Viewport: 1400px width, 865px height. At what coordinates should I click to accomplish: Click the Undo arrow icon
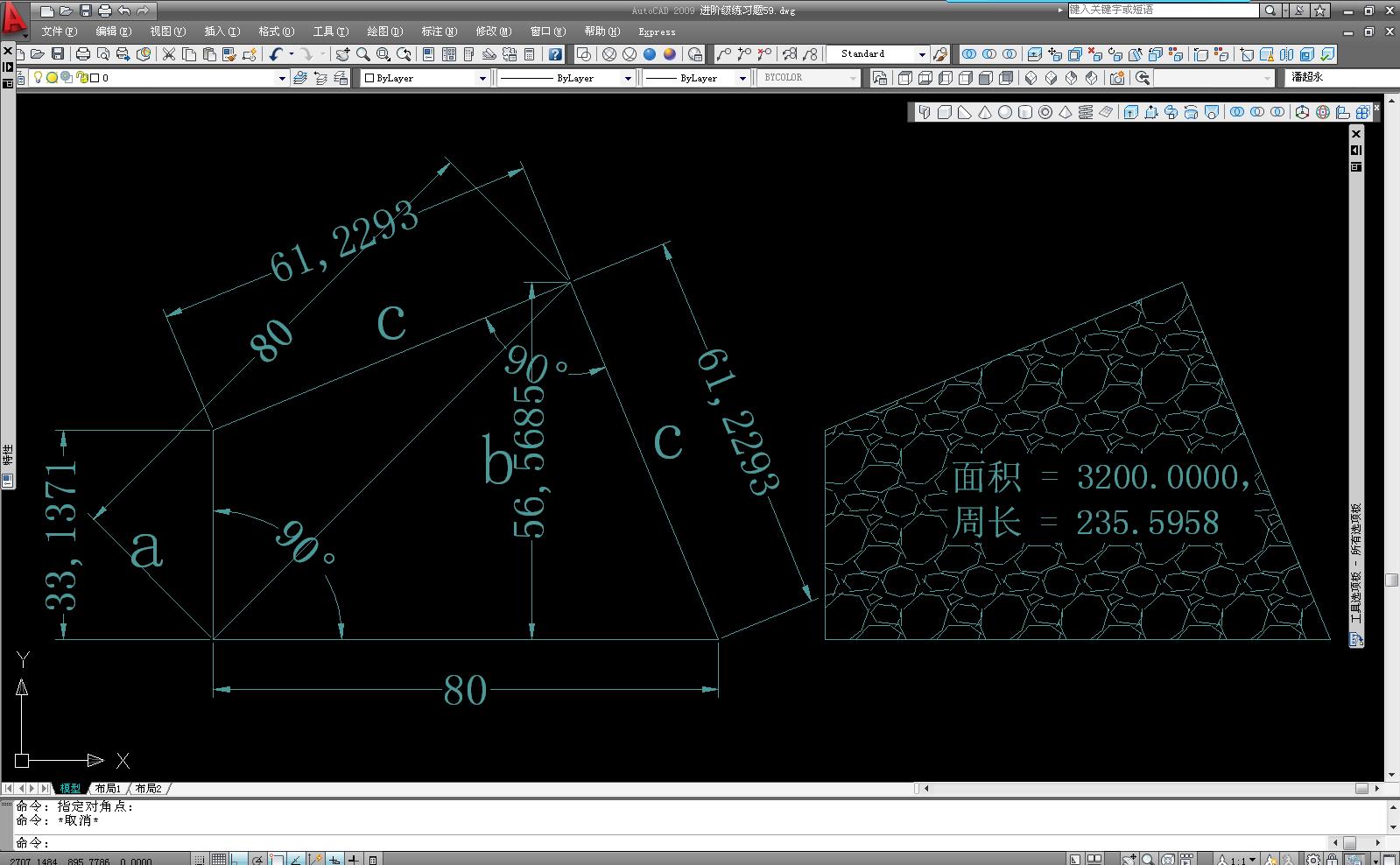point(276,54)
